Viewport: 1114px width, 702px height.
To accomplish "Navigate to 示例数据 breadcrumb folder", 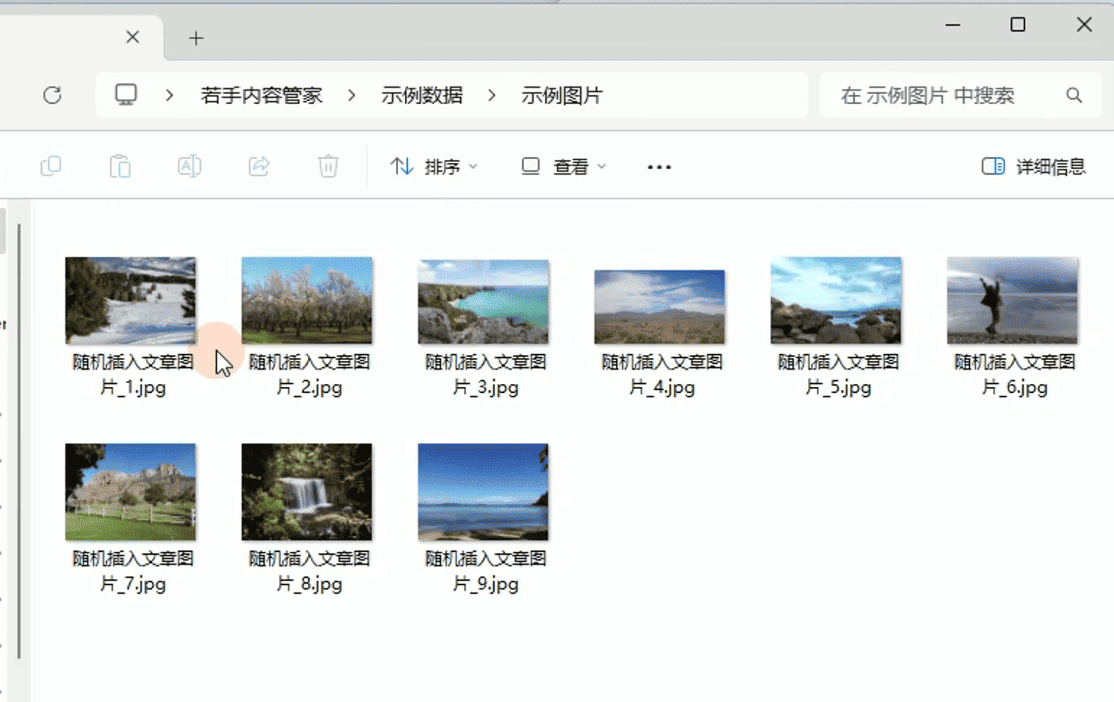I will (422, 95).
